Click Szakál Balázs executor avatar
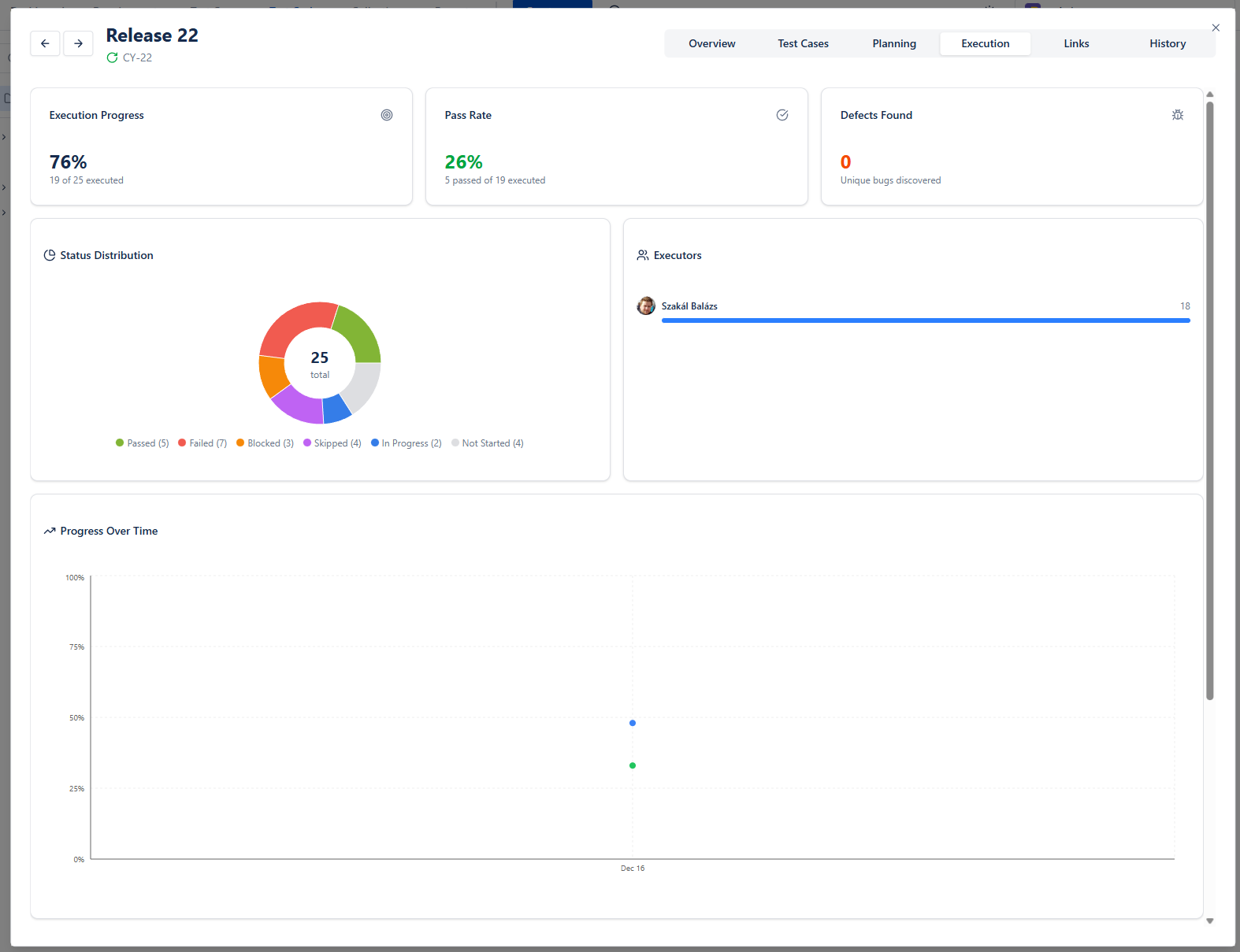Image resolution: width=1240 pixels, height=952 pixels. click(x=646, y=306)
